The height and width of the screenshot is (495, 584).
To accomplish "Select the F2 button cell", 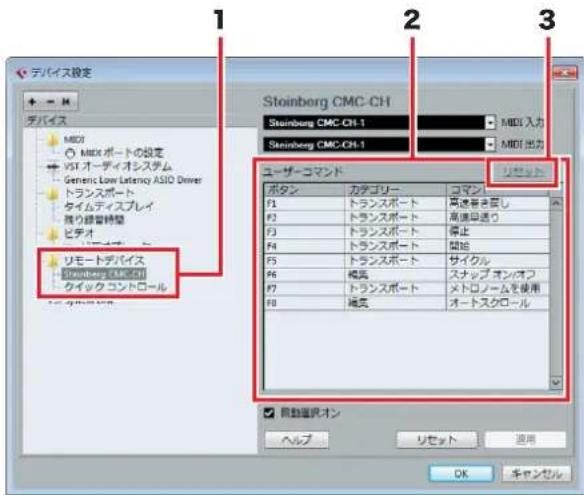I will point(305,218).
